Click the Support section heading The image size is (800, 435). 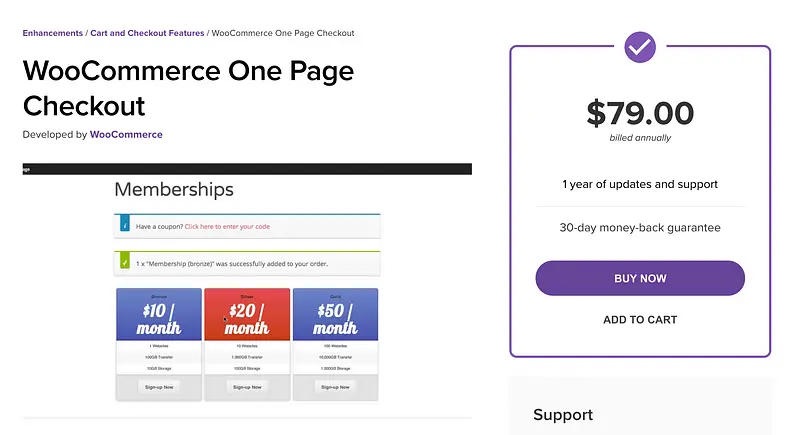coord(563,415)
